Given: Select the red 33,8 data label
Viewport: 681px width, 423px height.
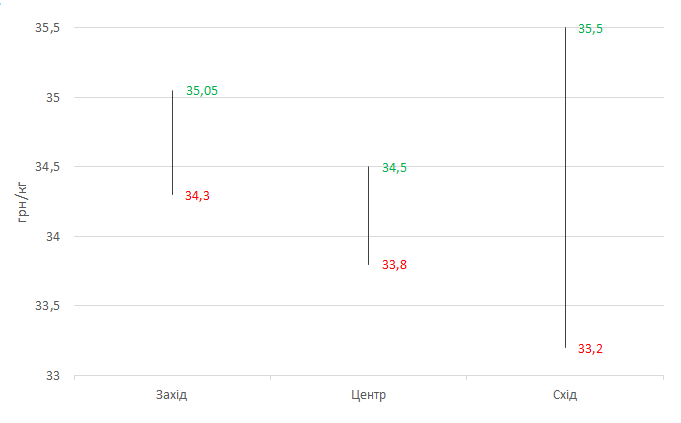Looking at the screenshot, I should [394, 265].
